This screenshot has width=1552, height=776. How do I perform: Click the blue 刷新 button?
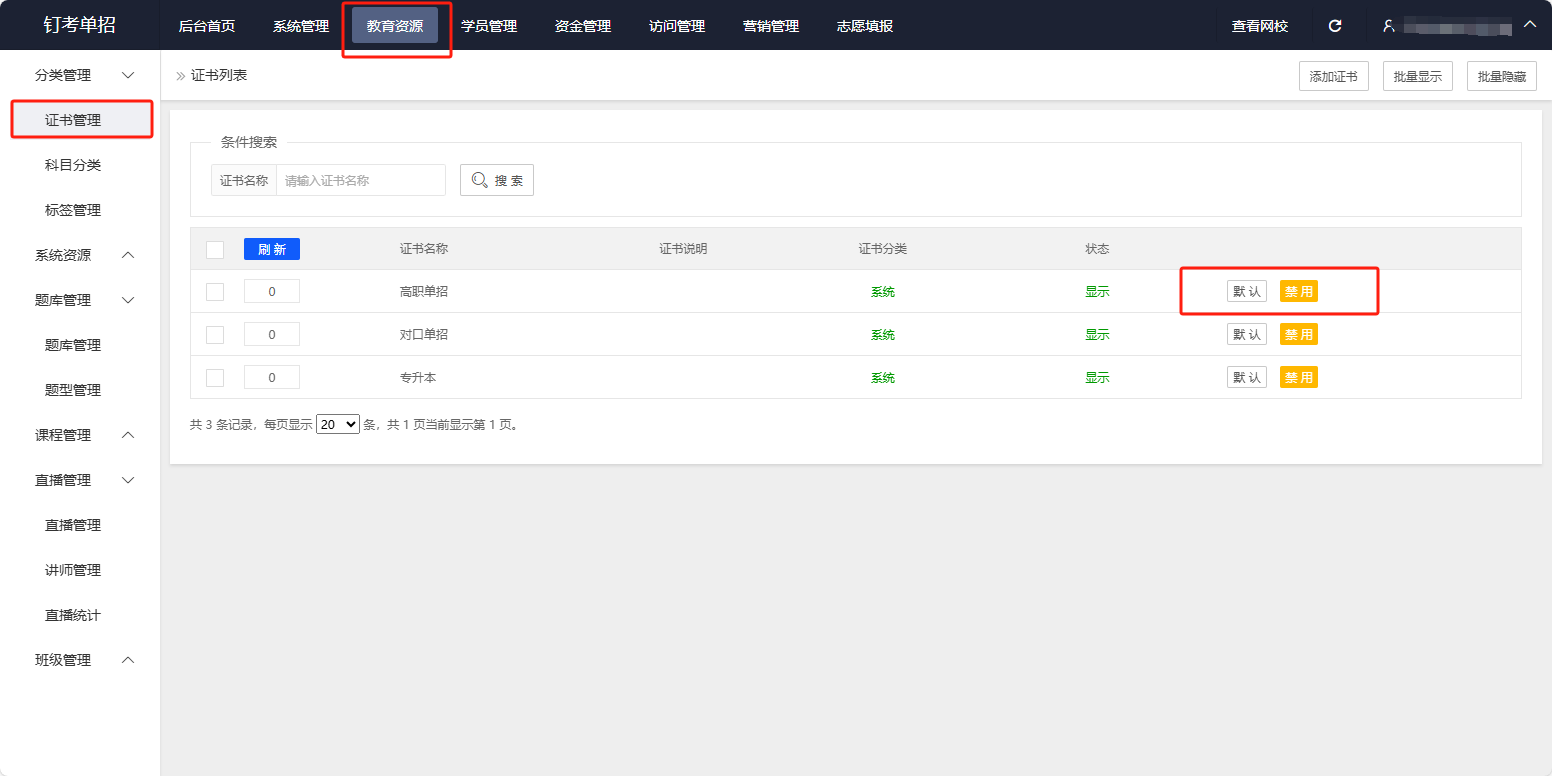pos(272,249)
